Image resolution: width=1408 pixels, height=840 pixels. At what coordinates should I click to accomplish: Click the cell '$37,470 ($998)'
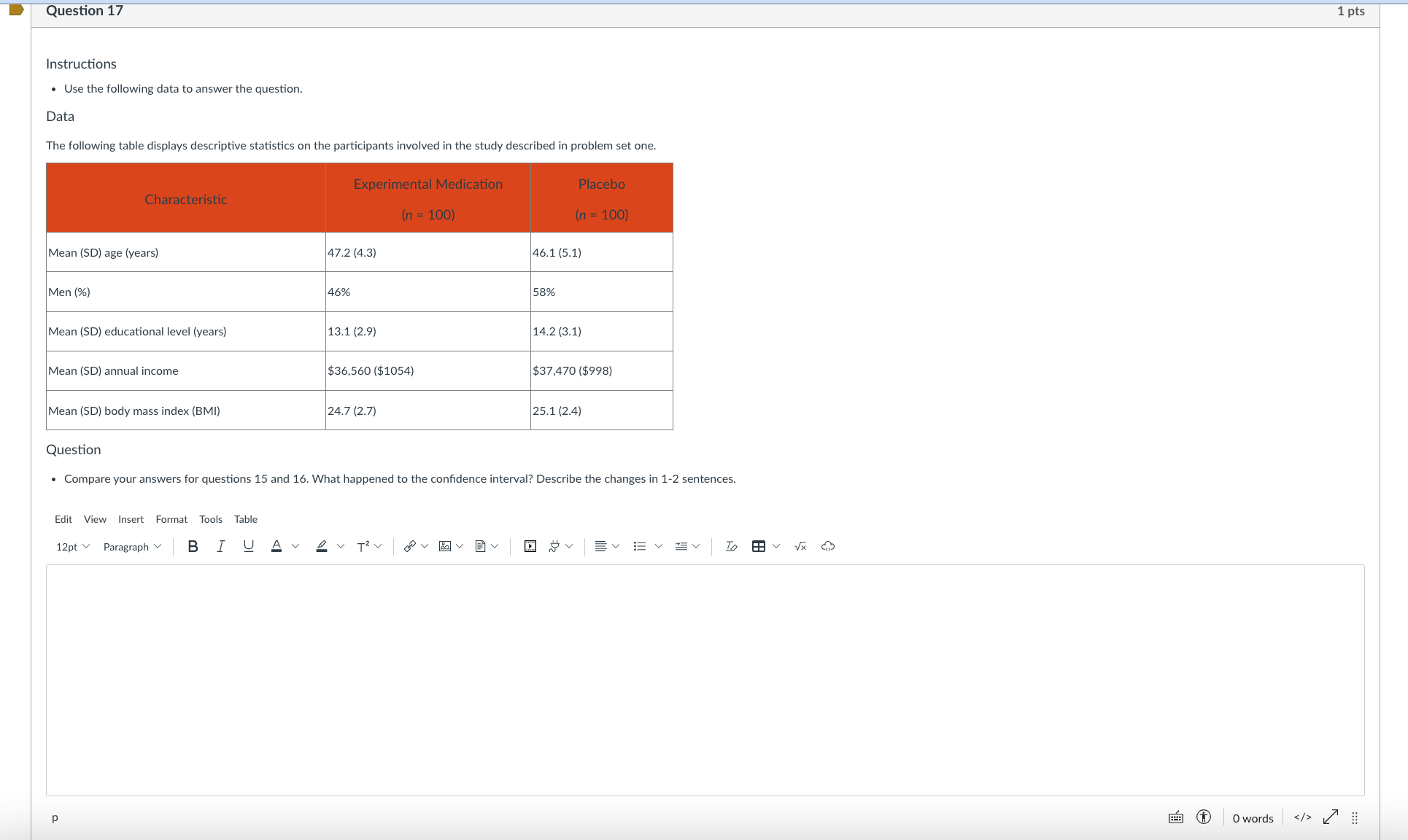tap(601, 370)
